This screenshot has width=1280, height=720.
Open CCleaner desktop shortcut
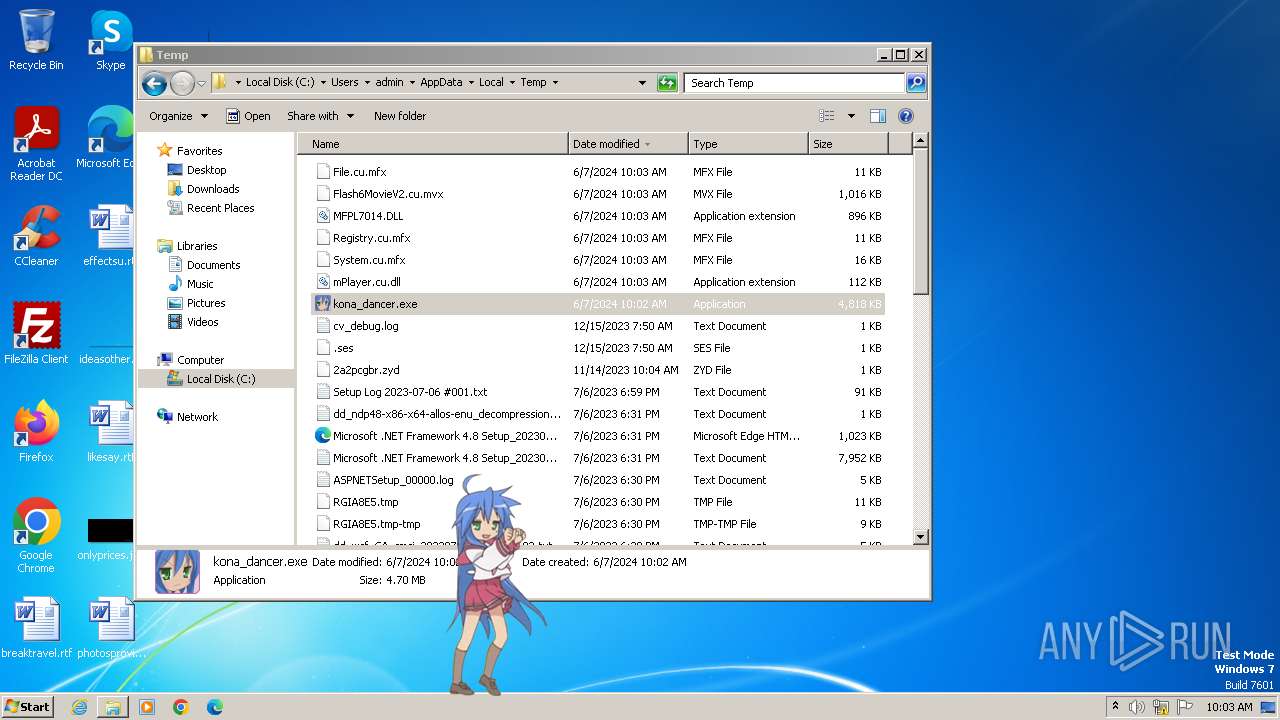point(36,236)
